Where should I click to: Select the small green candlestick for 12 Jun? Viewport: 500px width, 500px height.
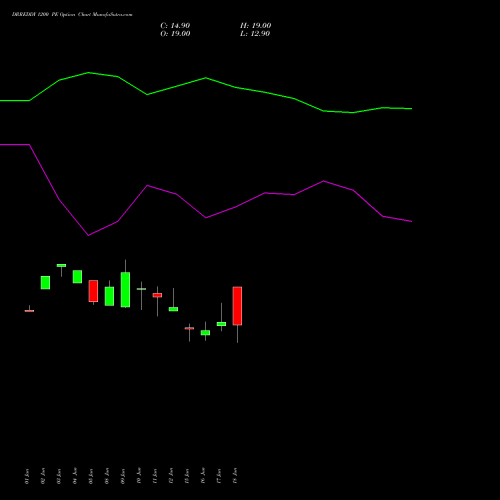point(173,309)
